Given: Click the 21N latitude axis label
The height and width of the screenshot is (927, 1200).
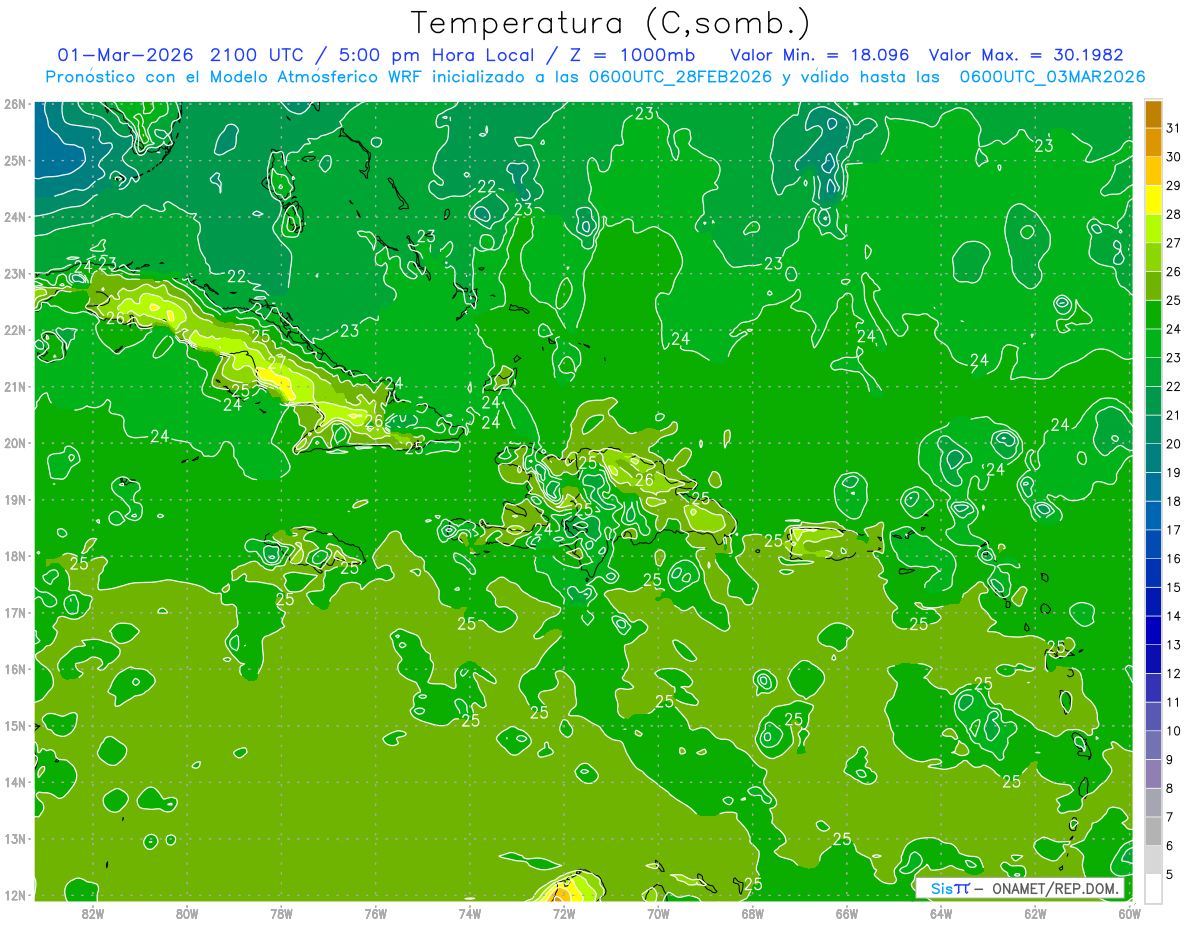Looking at the screenshot, I should pos(15,386).
